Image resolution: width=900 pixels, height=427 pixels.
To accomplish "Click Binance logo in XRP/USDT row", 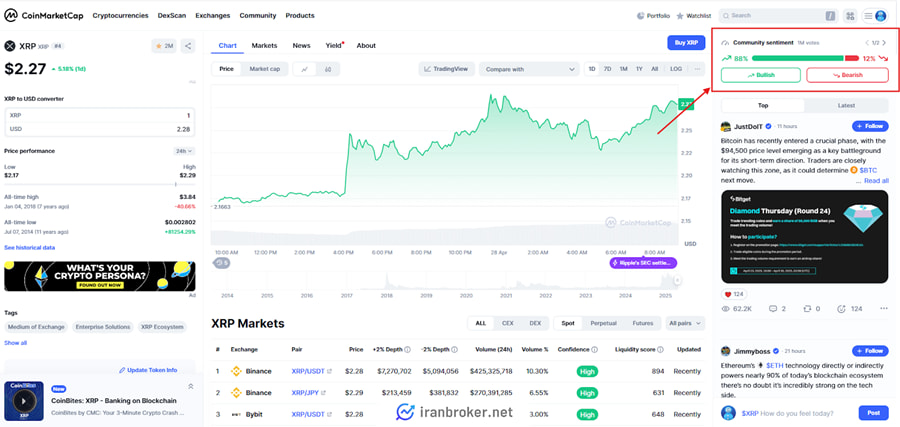I will (236, 371).
